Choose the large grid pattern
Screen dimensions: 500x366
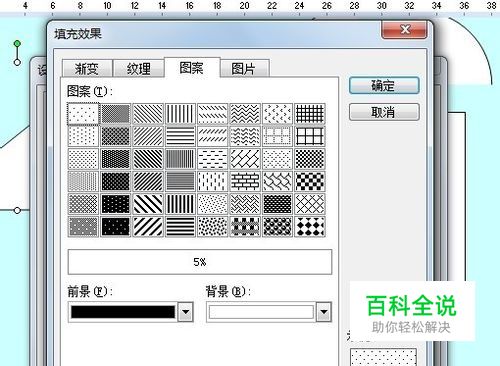pos(310,136)
